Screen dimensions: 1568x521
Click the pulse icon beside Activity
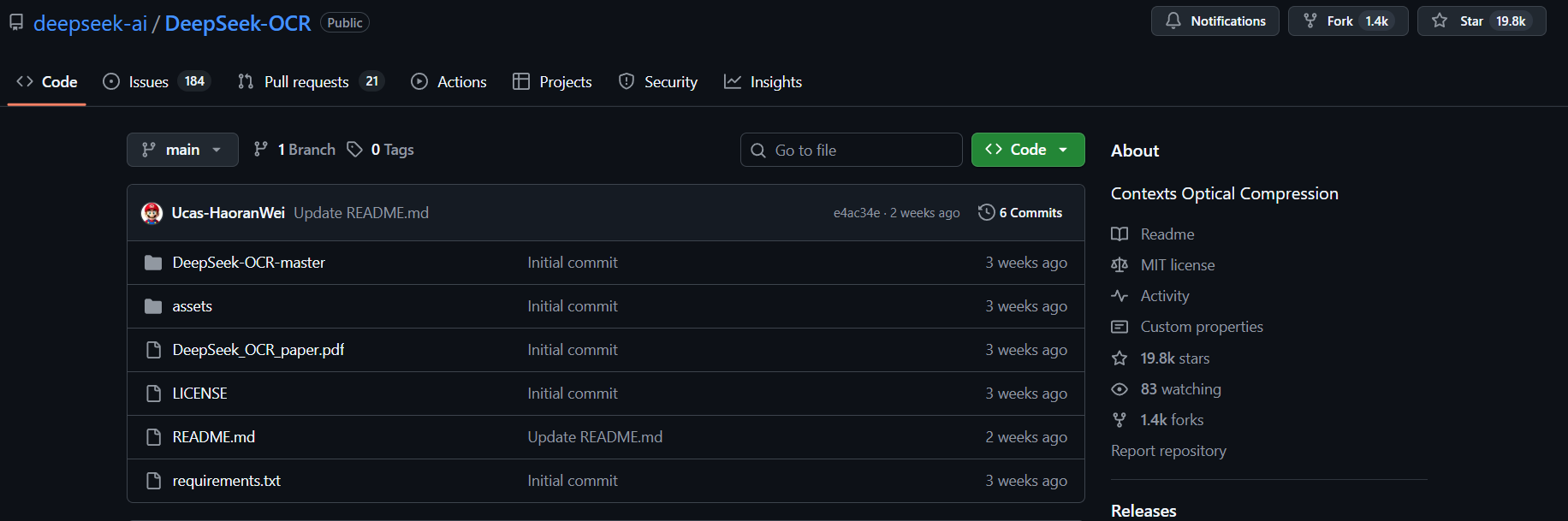click(x=1120, y=296)
